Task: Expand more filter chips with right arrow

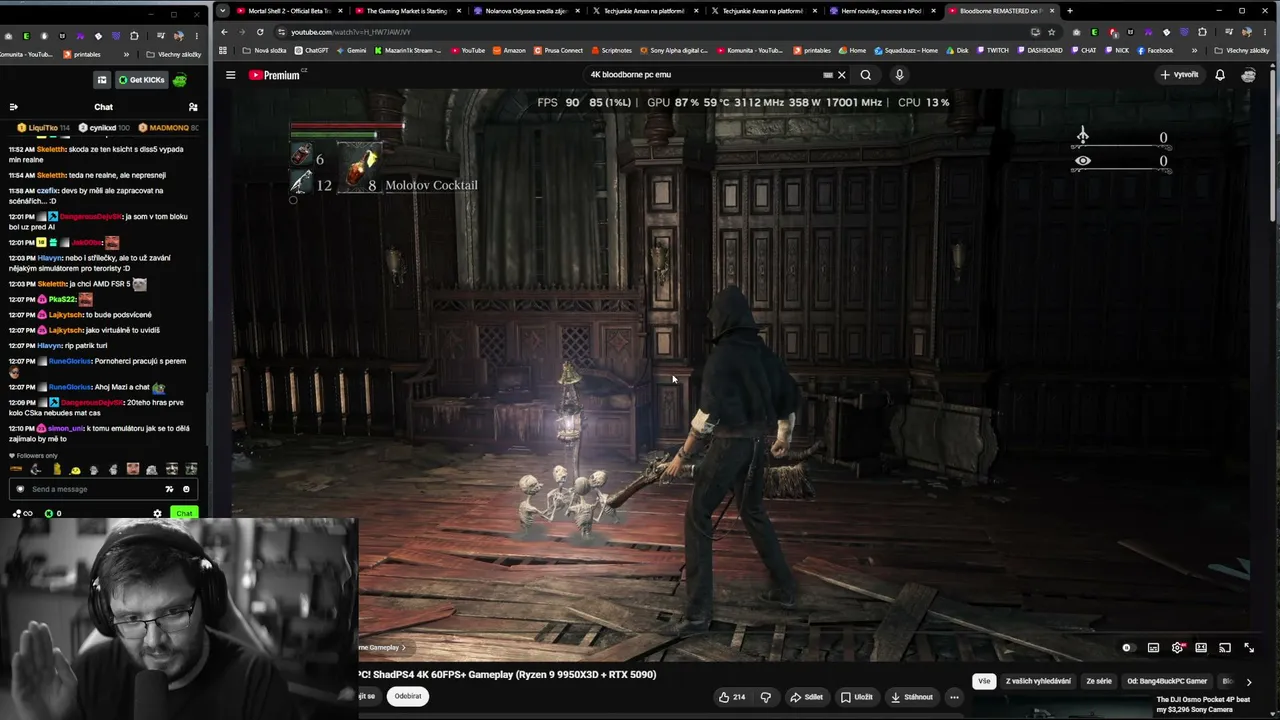Action: click(1248, 682)
